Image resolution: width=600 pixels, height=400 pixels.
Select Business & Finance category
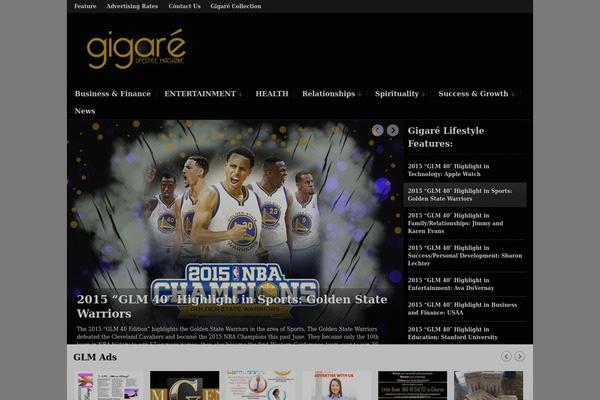[x=112, y=94]
